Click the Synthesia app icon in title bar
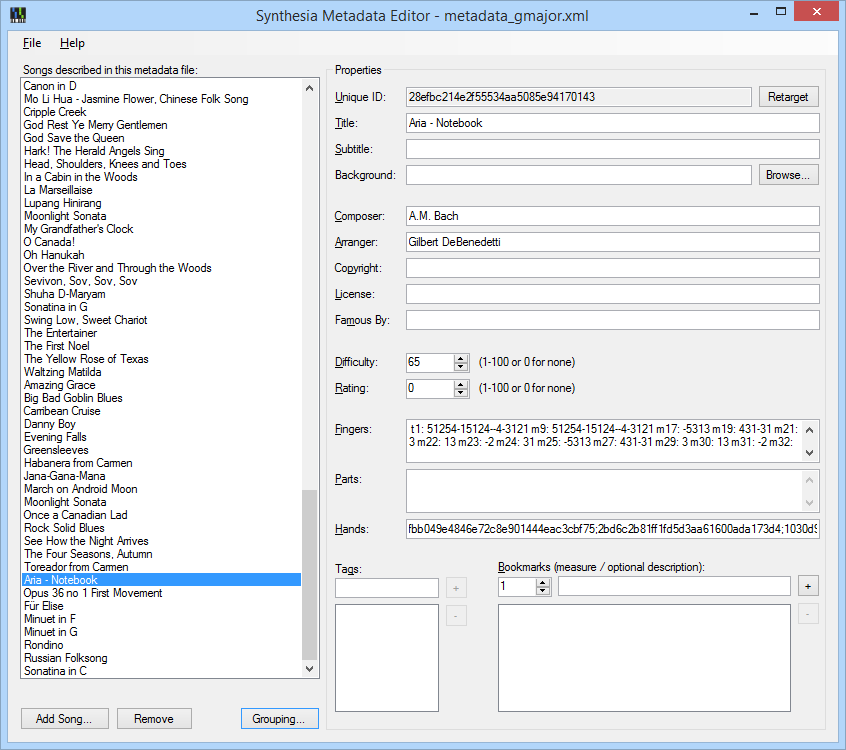 click(x=18, y=15)
